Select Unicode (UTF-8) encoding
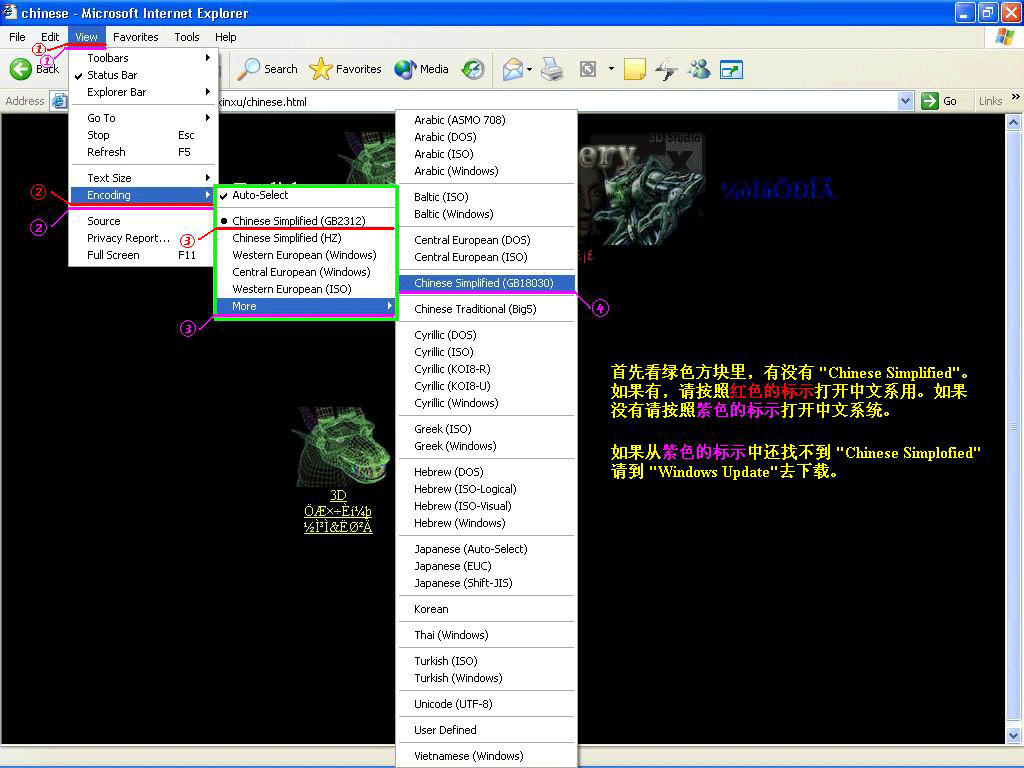This screenshot has width=1024, height=768. pyautogui.click(x=487, y=704)
